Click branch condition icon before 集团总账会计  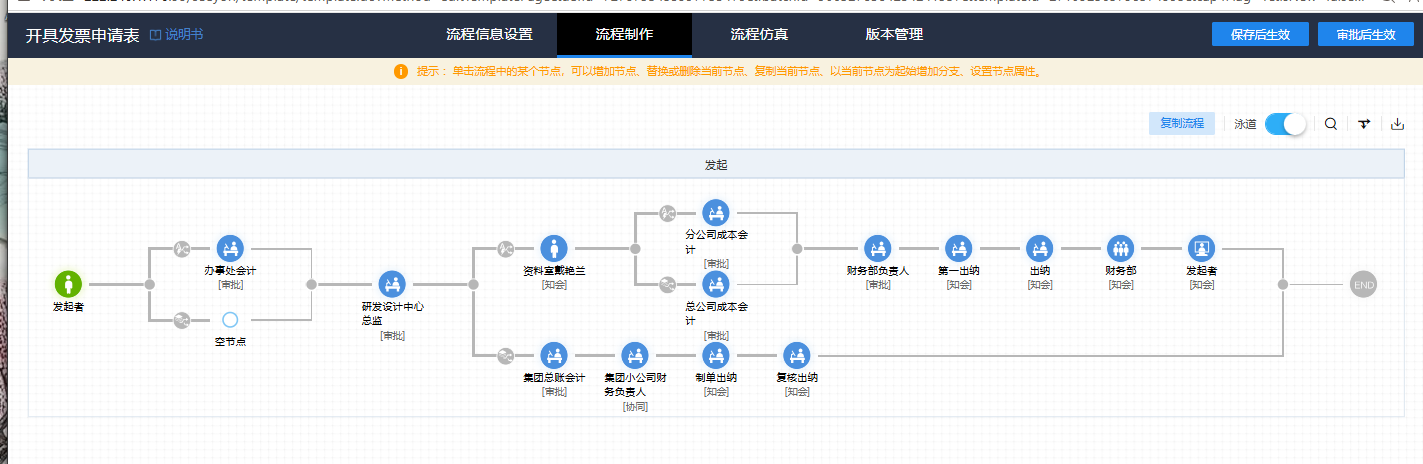[x=506, y=356]
